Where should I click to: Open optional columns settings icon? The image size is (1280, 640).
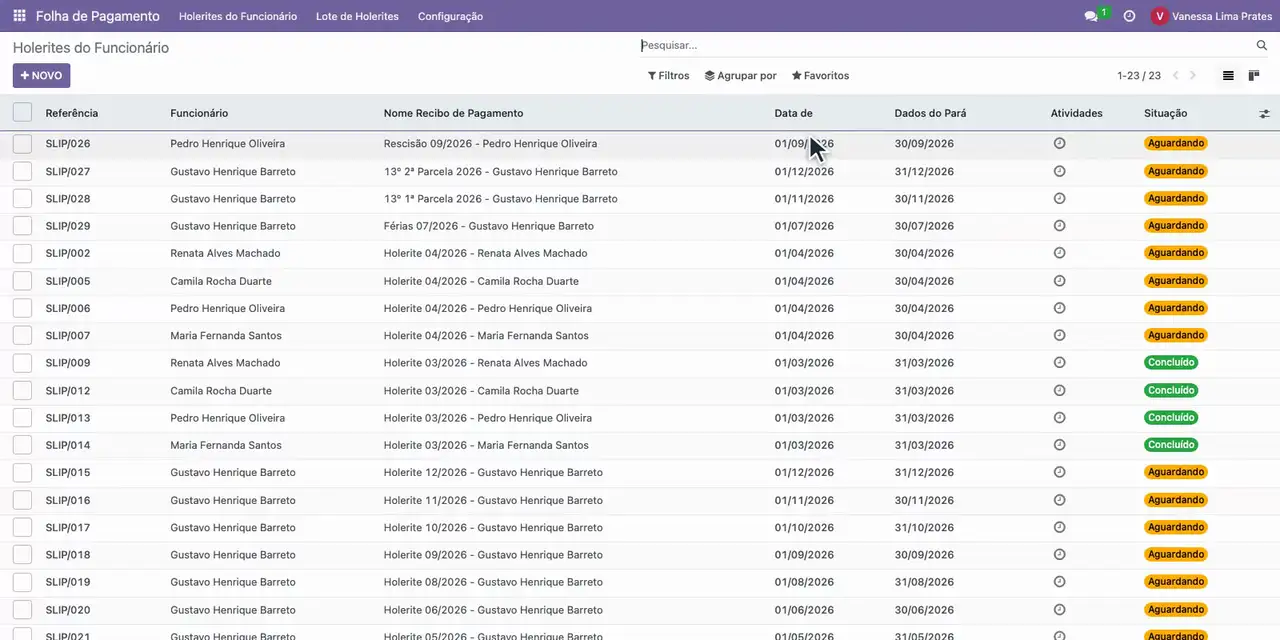pos(1264,114)
